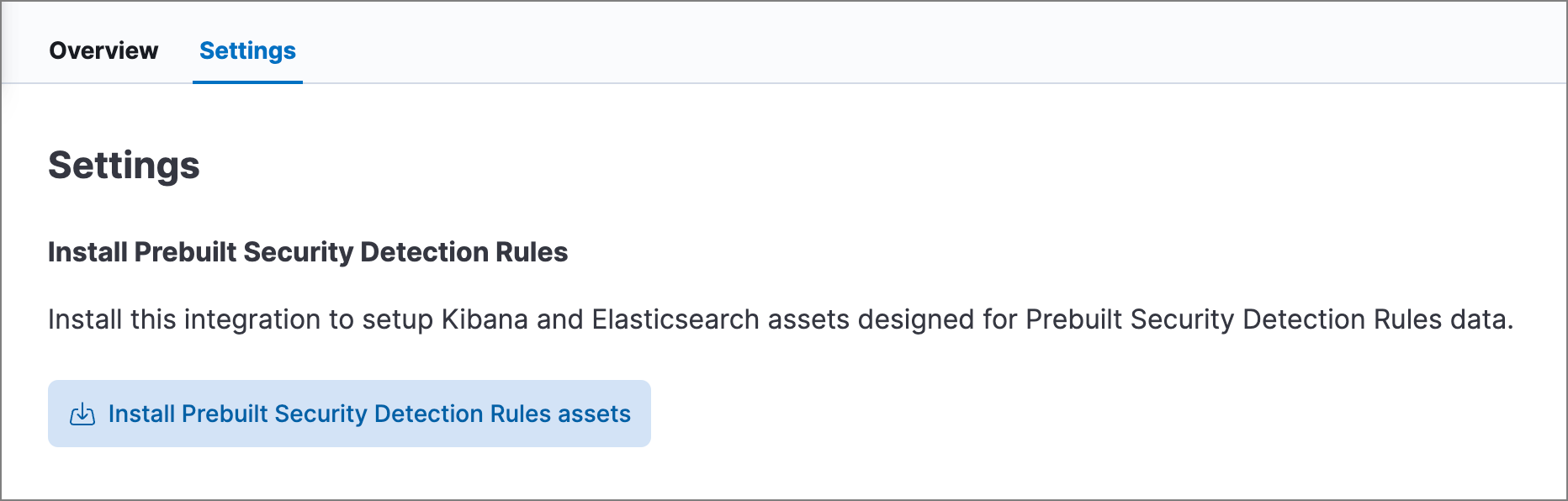Install Prebuilt Security Detection Rules assets
Screen dimensions: 1568x501
tap(349, 414)
